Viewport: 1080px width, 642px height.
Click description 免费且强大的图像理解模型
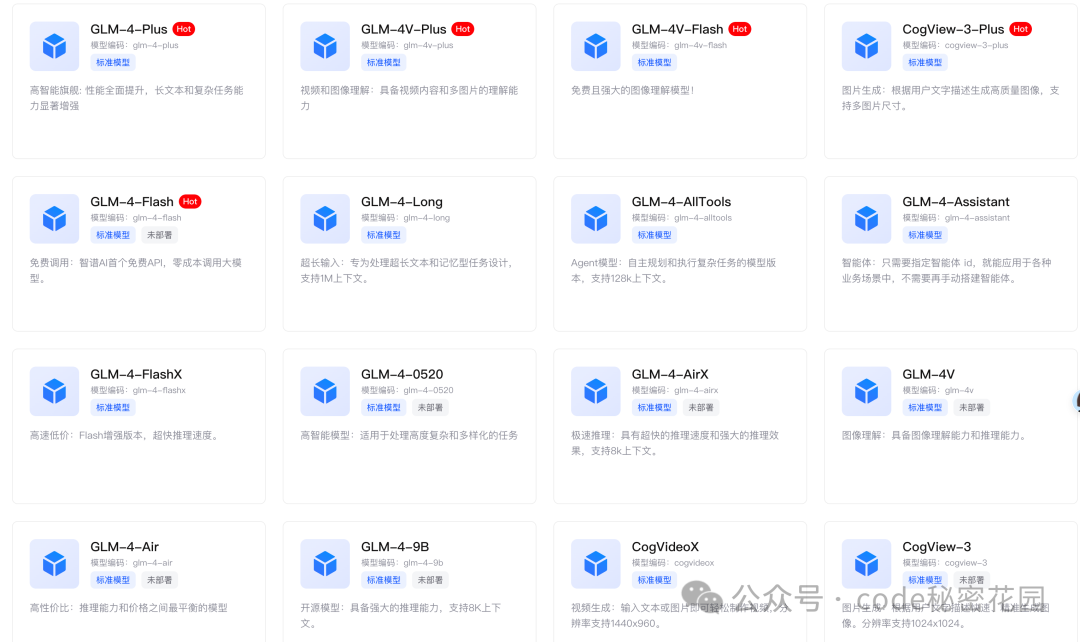[x=632, y=90]
